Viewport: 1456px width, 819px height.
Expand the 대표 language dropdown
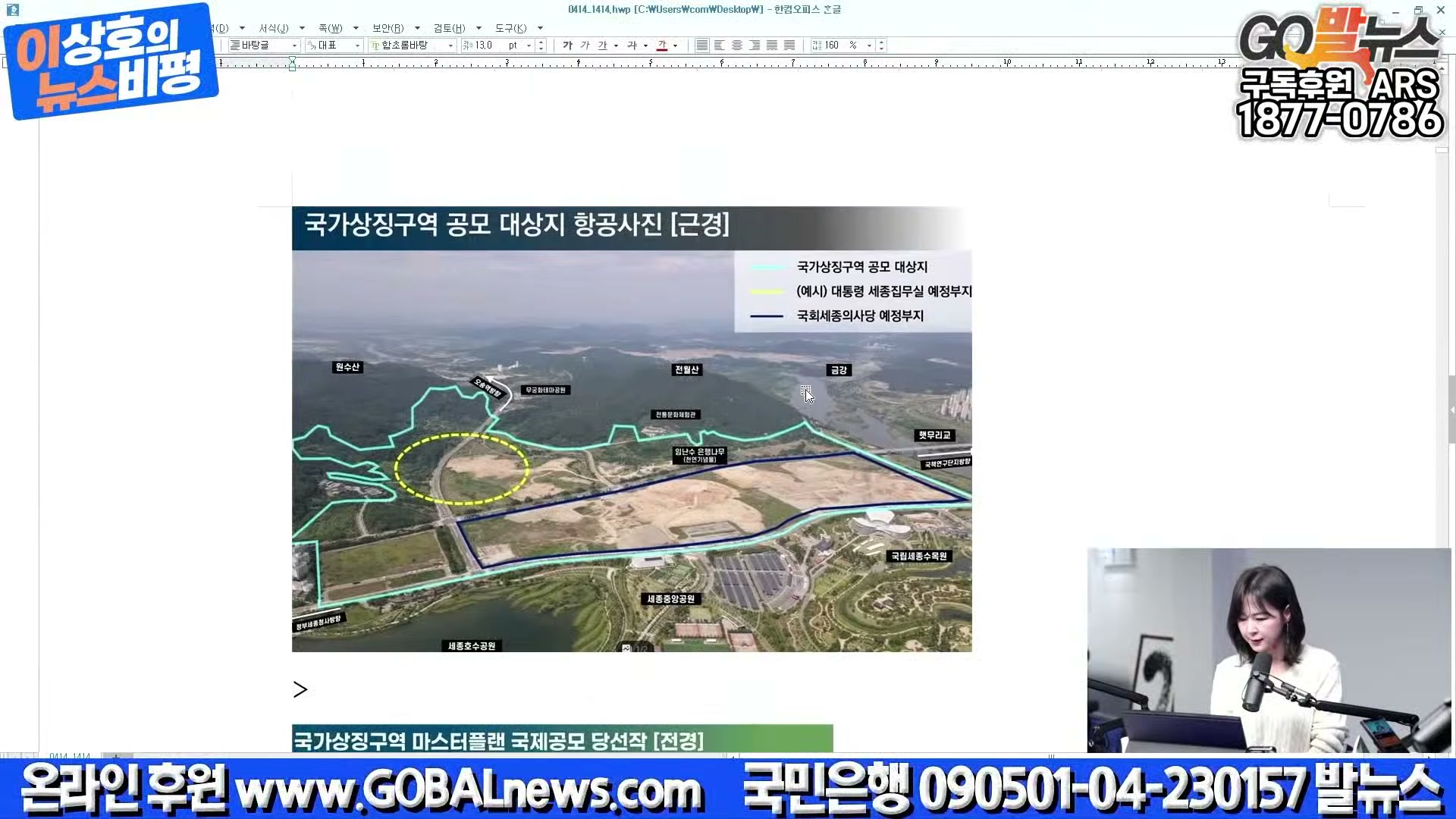(x=357, y=45)
